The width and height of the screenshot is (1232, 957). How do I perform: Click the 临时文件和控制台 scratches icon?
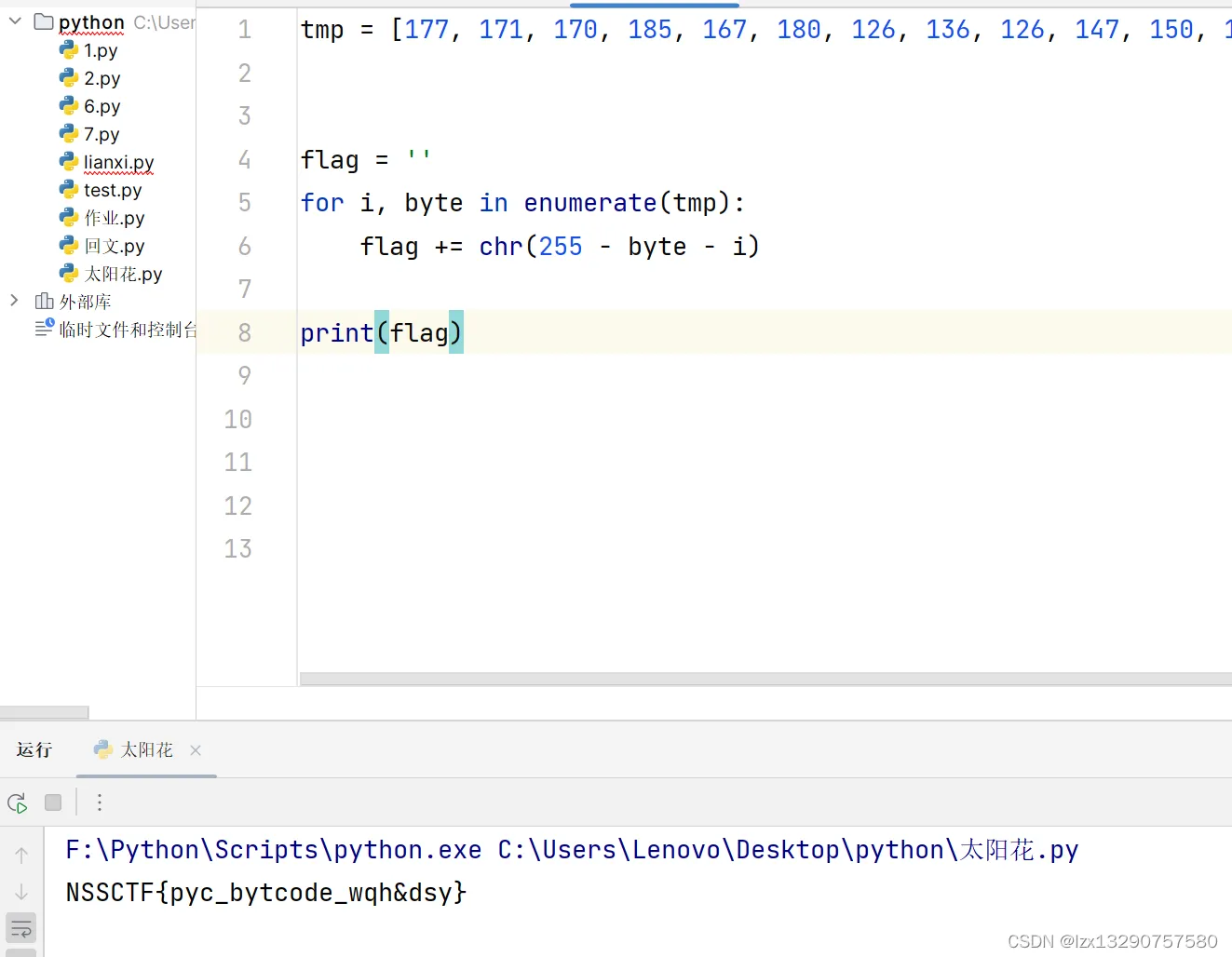pyautogui.click(x=45, y=328)
